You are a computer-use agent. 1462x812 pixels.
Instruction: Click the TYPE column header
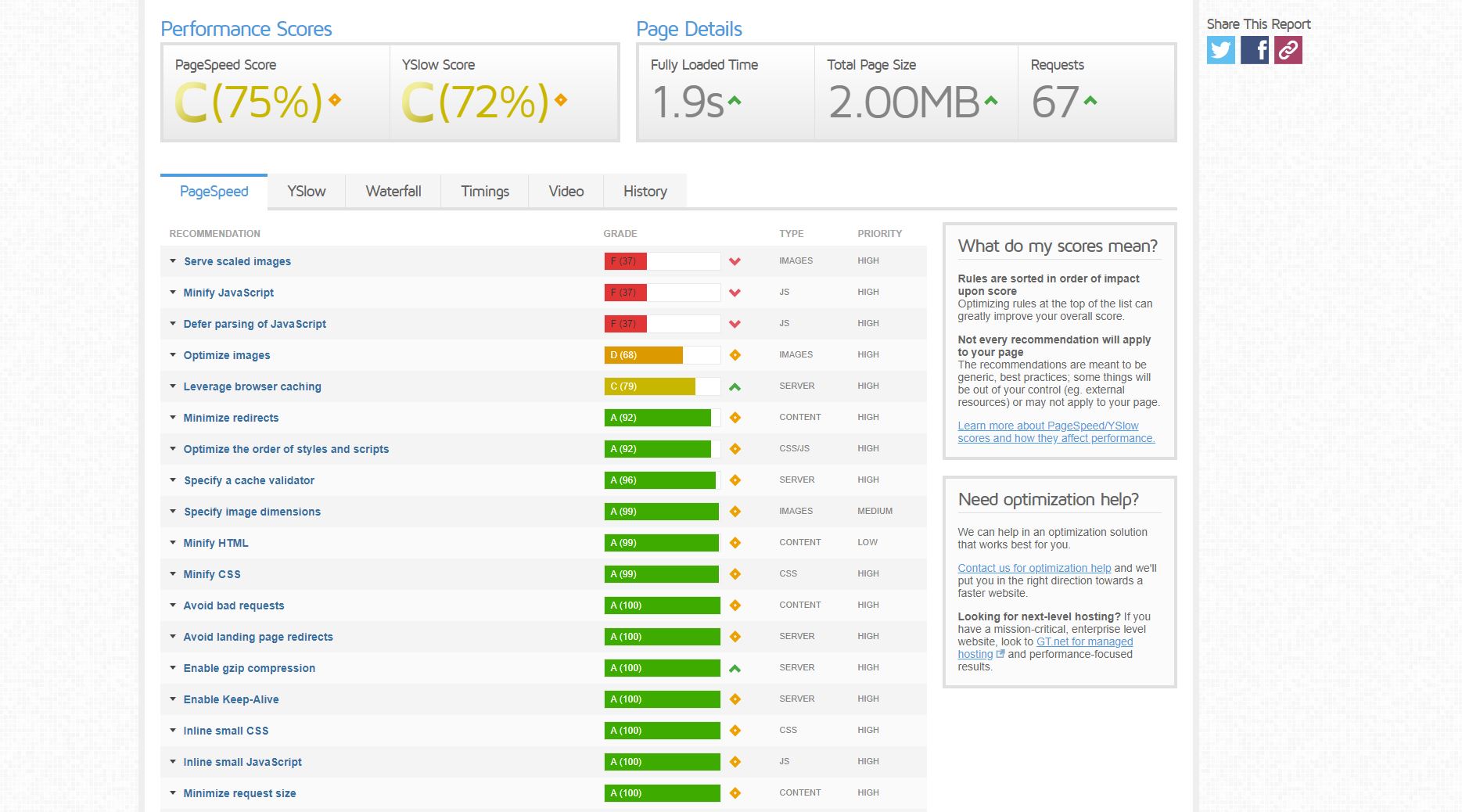pyautogui.click(x=791, y=234)
